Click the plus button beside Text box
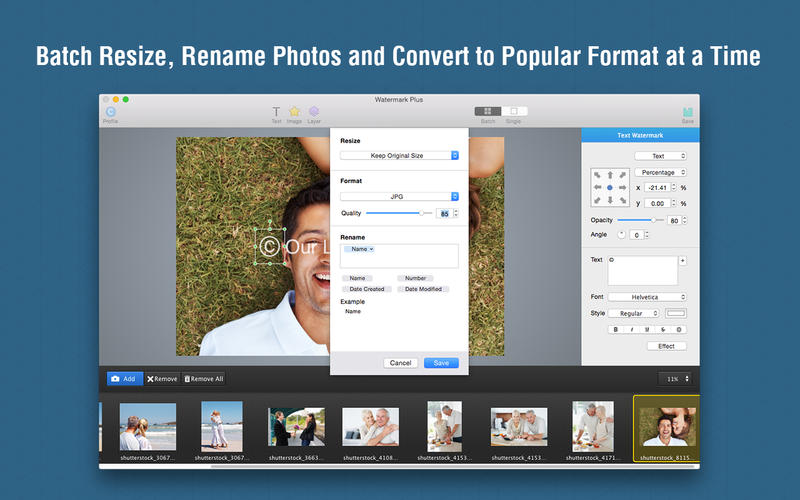 [683, 260]
